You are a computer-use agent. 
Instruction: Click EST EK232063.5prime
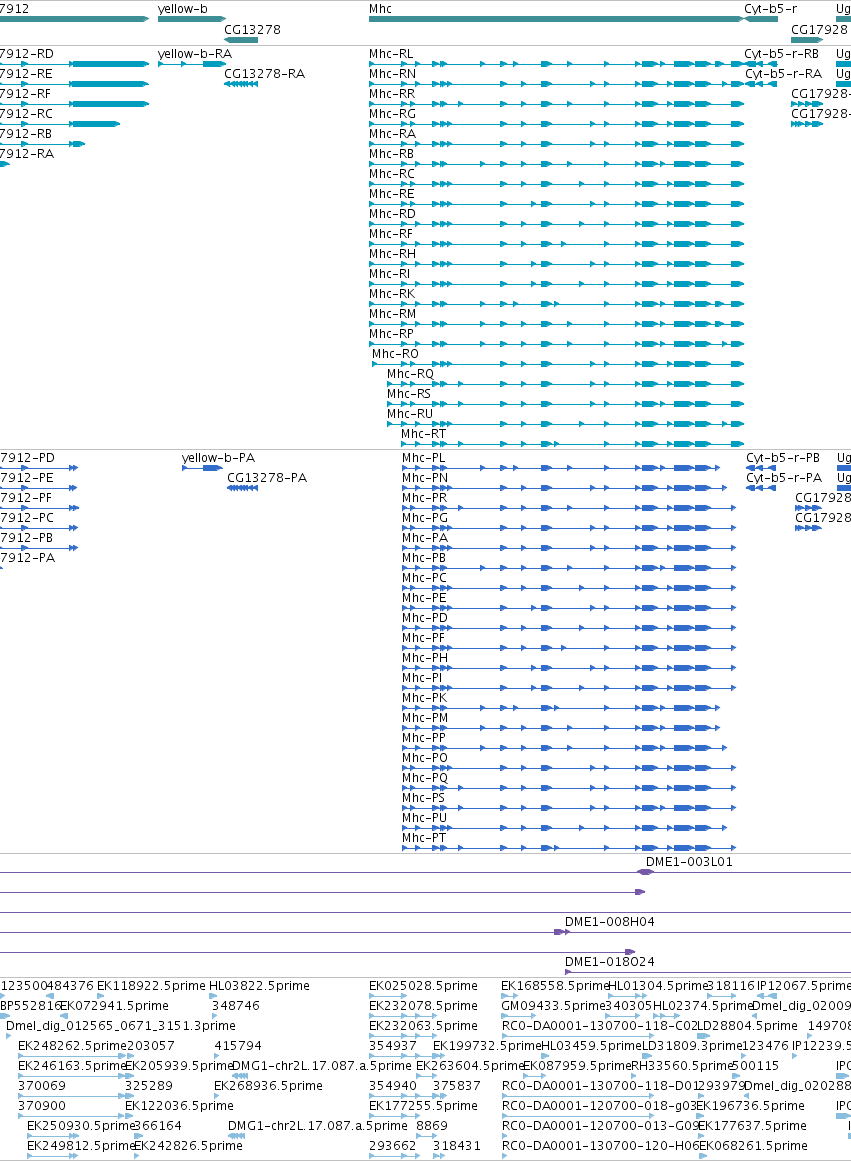423,1026
